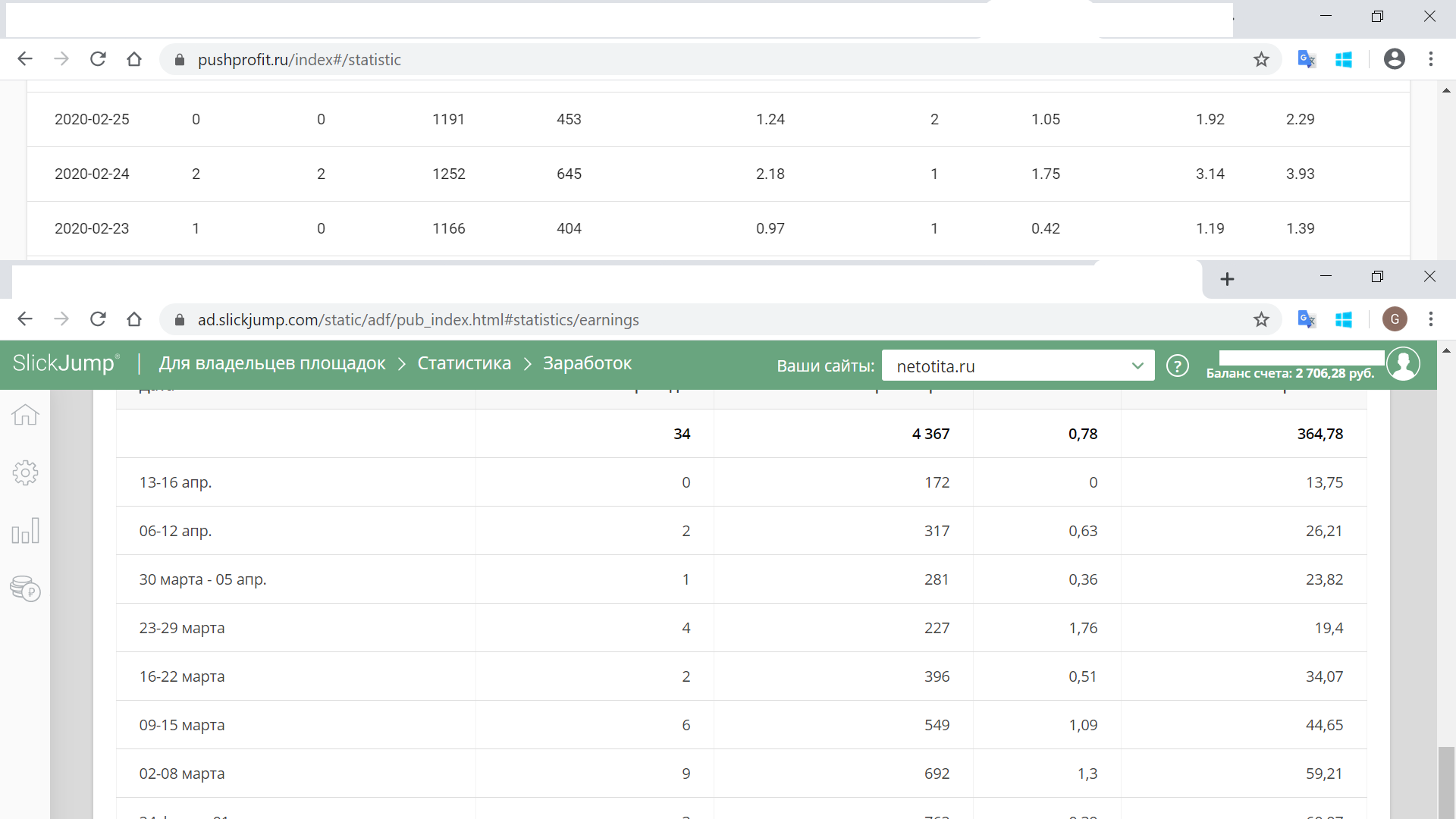Image resolution: width=1456 pixels, height=819 pixels.
Task: Open SlickJump user profile avatar
Action: (x=1403, y=364)
